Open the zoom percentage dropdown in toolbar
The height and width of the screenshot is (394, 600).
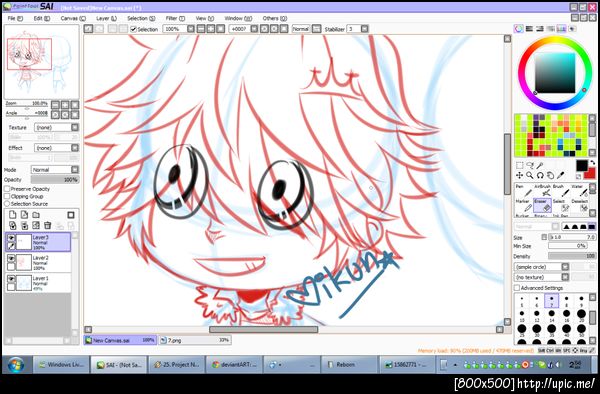pyautogui.click(x=191, y=29)
